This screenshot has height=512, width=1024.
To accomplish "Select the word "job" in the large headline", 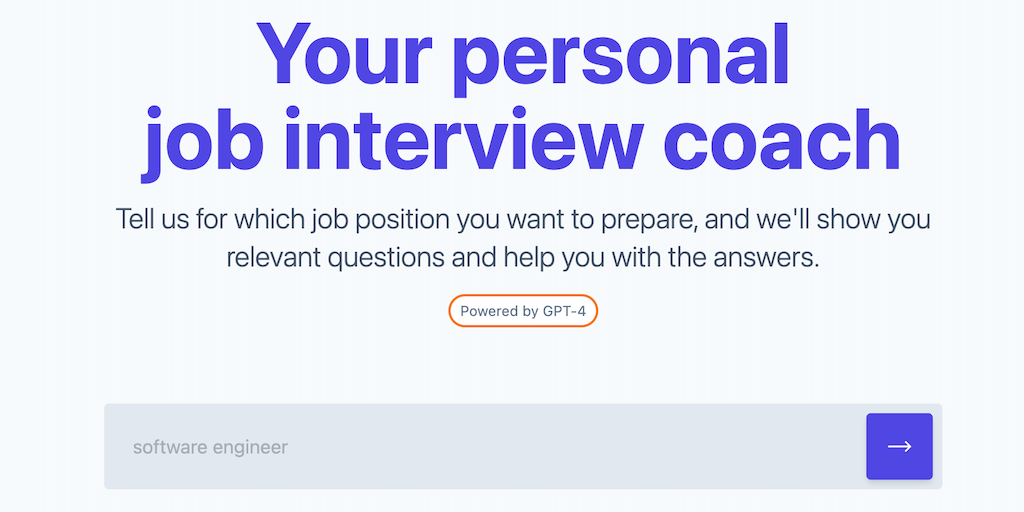I will coord(200,140).
